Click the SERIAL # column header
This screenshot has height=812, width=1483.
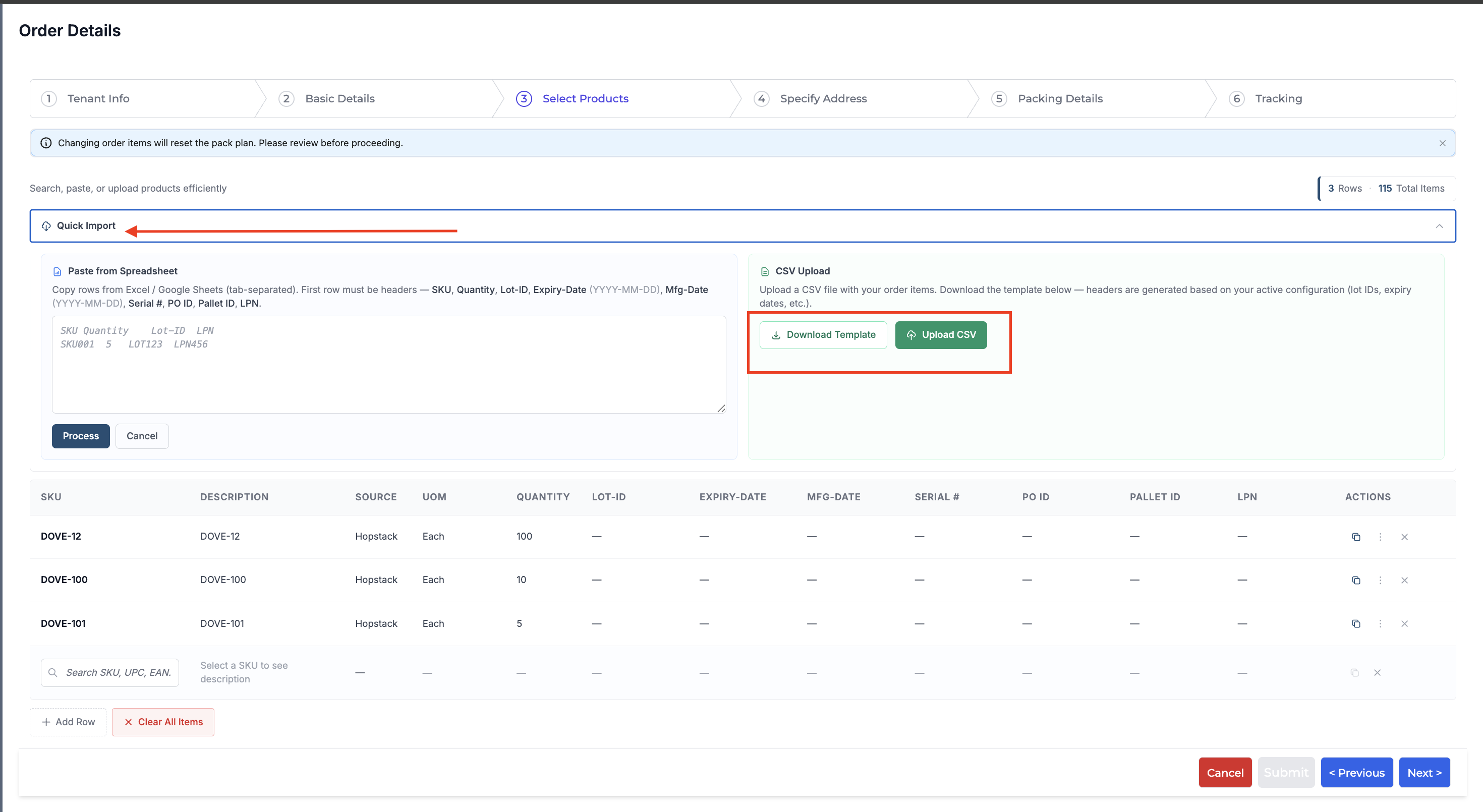(x=937, y=497)
